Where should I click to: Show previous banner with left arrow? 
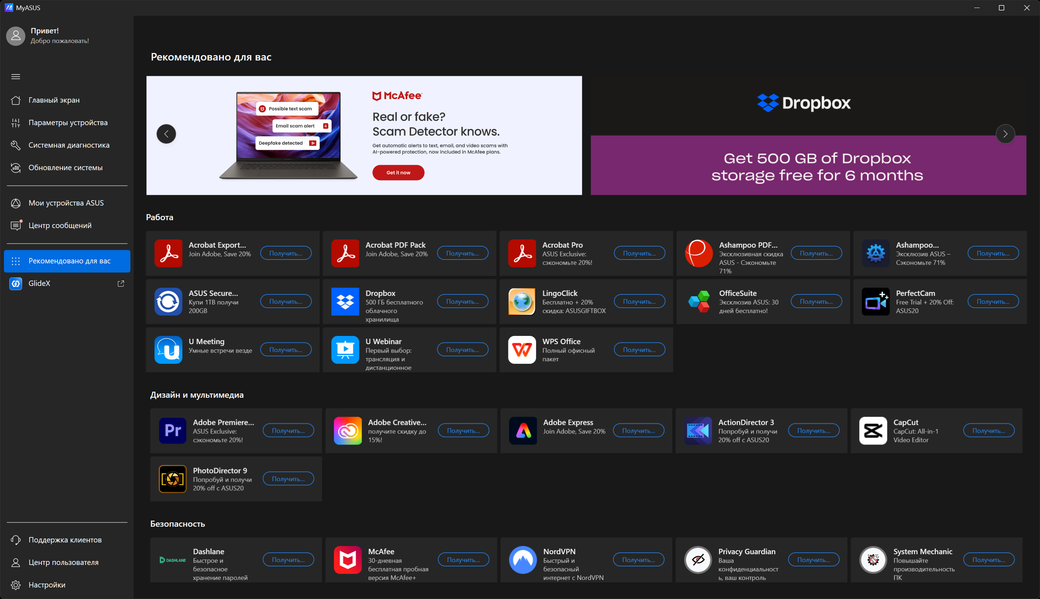[x=166, y=134]
